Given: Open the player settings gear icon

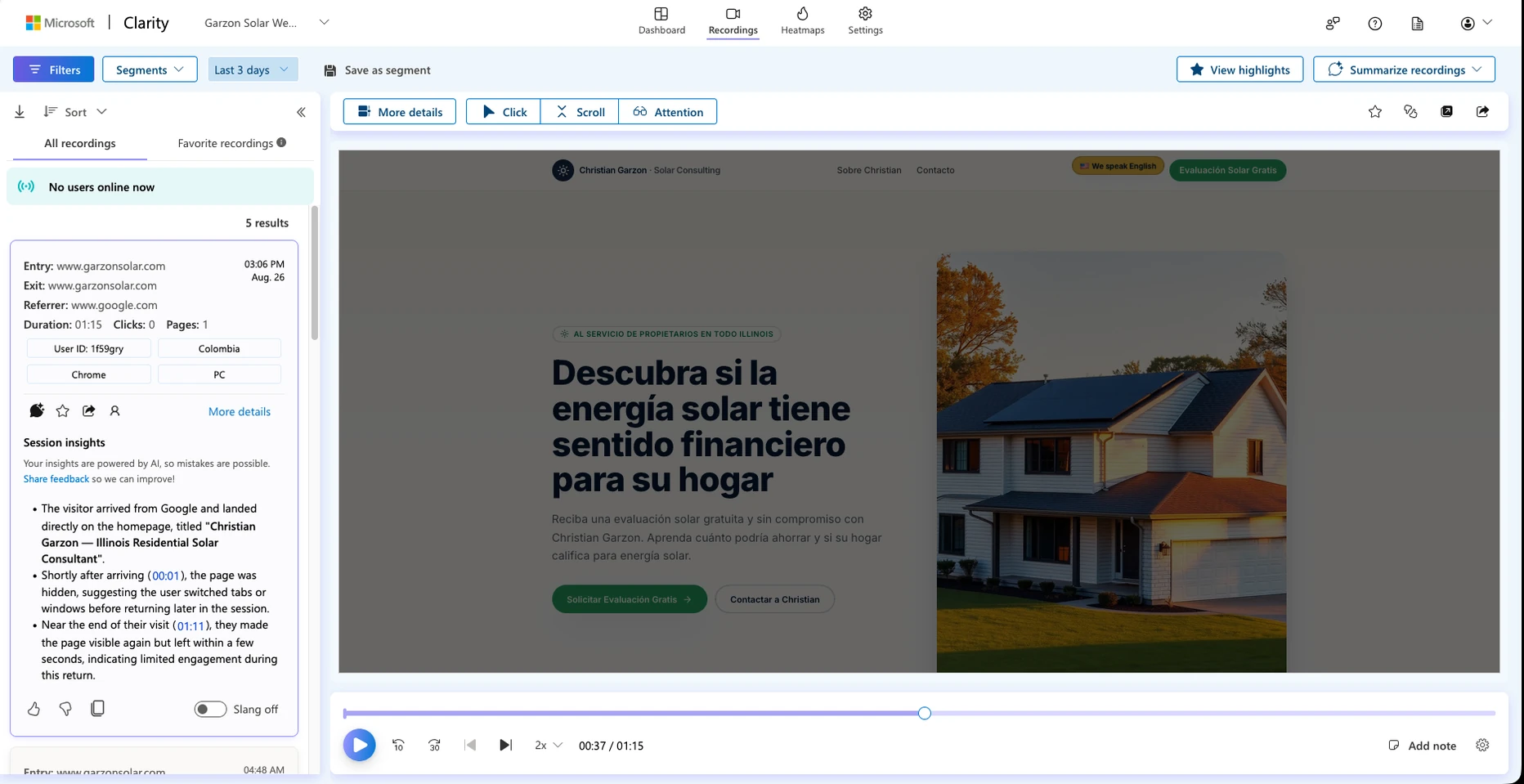Looking at the screenshot, I should (1482, 745).
